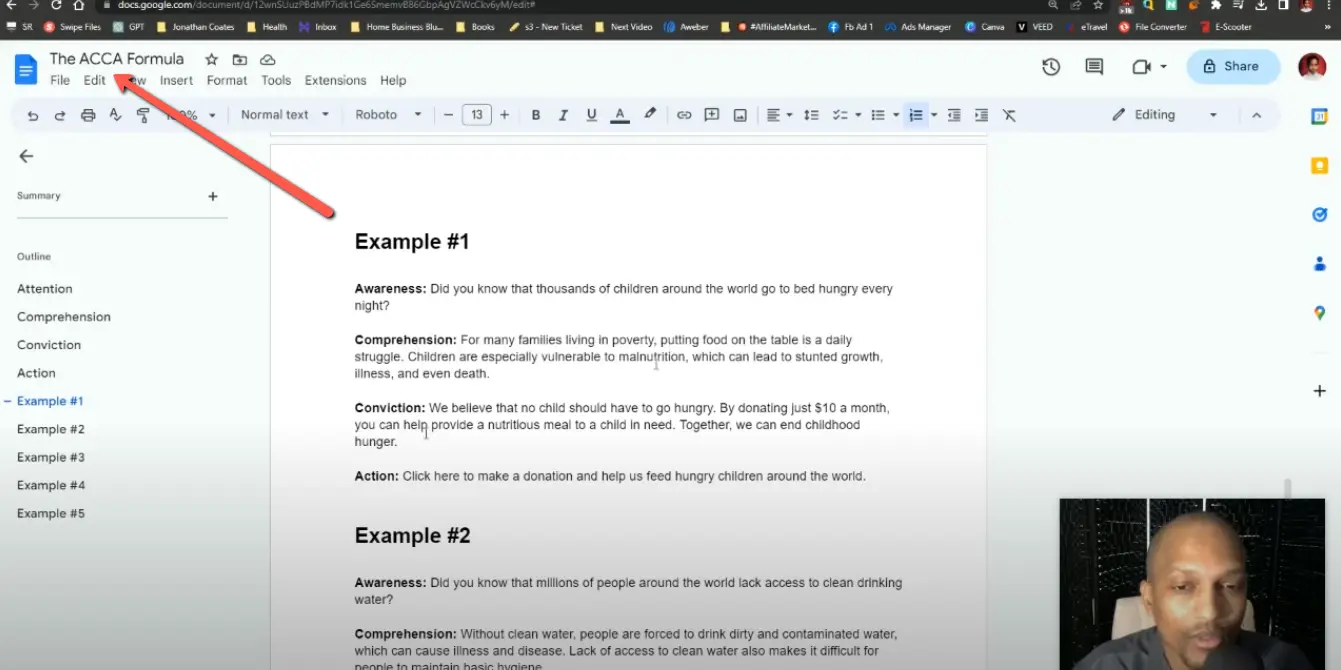Apply italic formatting

click(563, 114)
